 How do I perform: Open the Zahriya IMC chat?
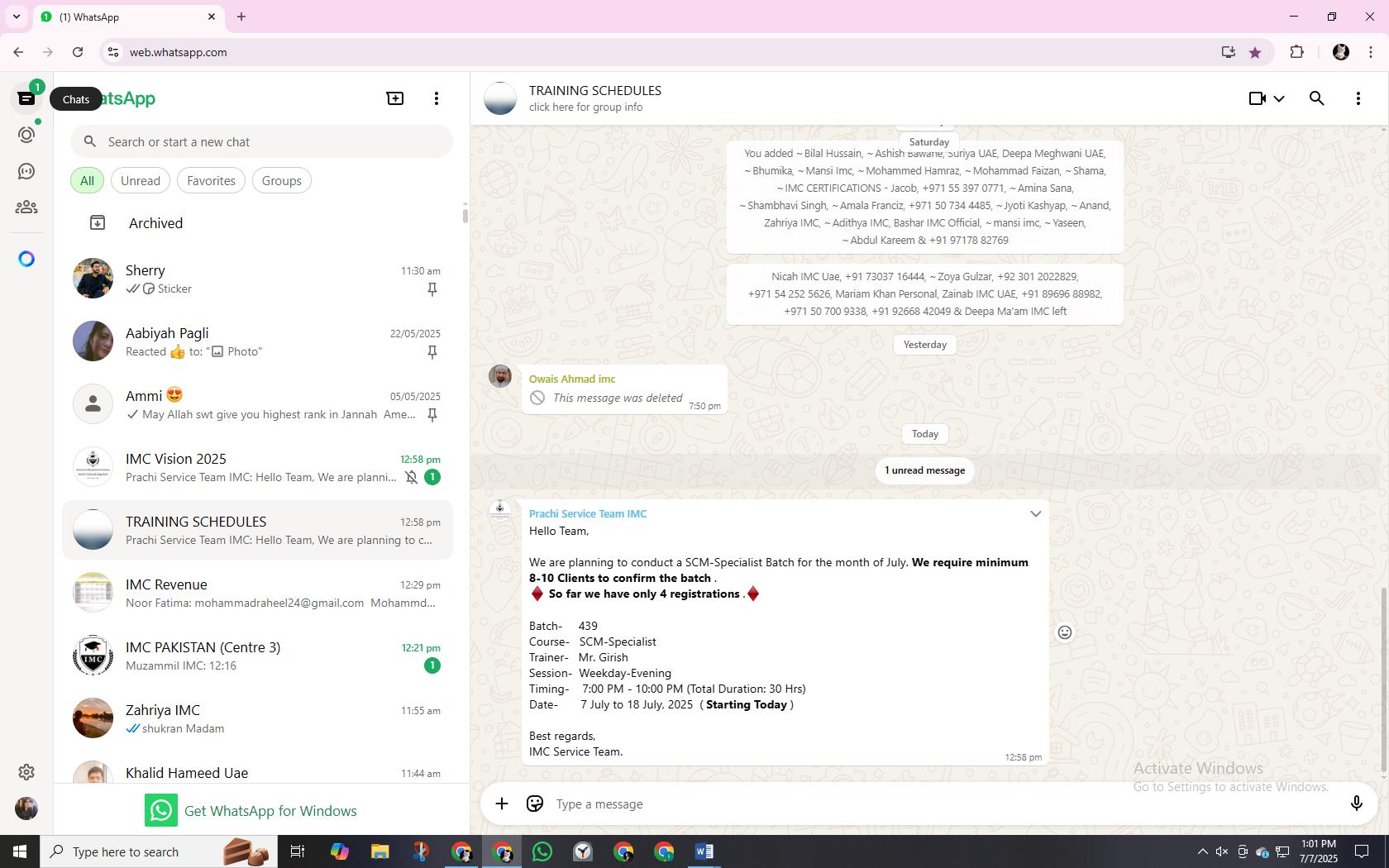(257, 718)
